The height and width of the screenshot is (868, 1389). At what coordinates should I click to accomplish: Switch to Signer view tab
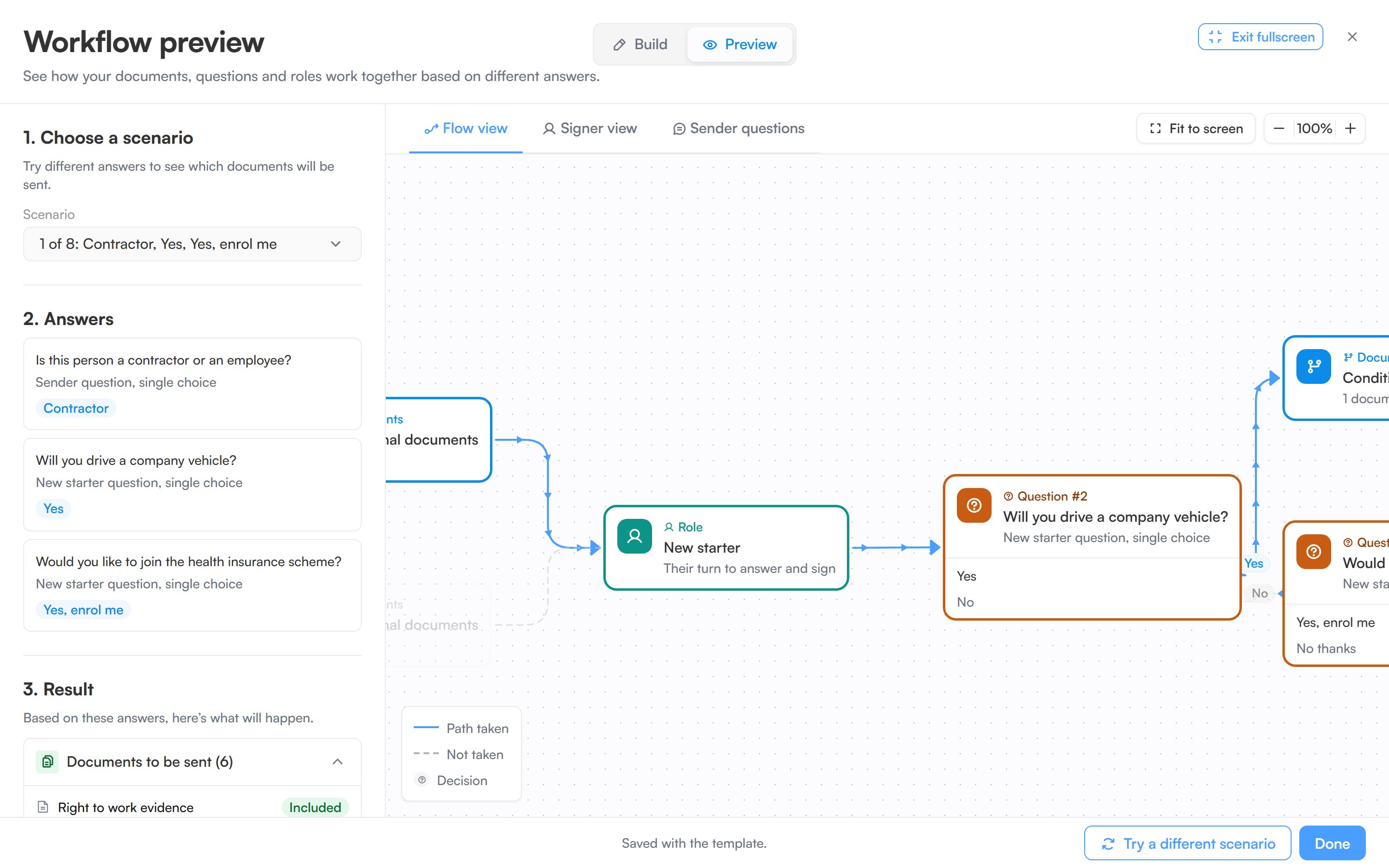click(589, 129)
